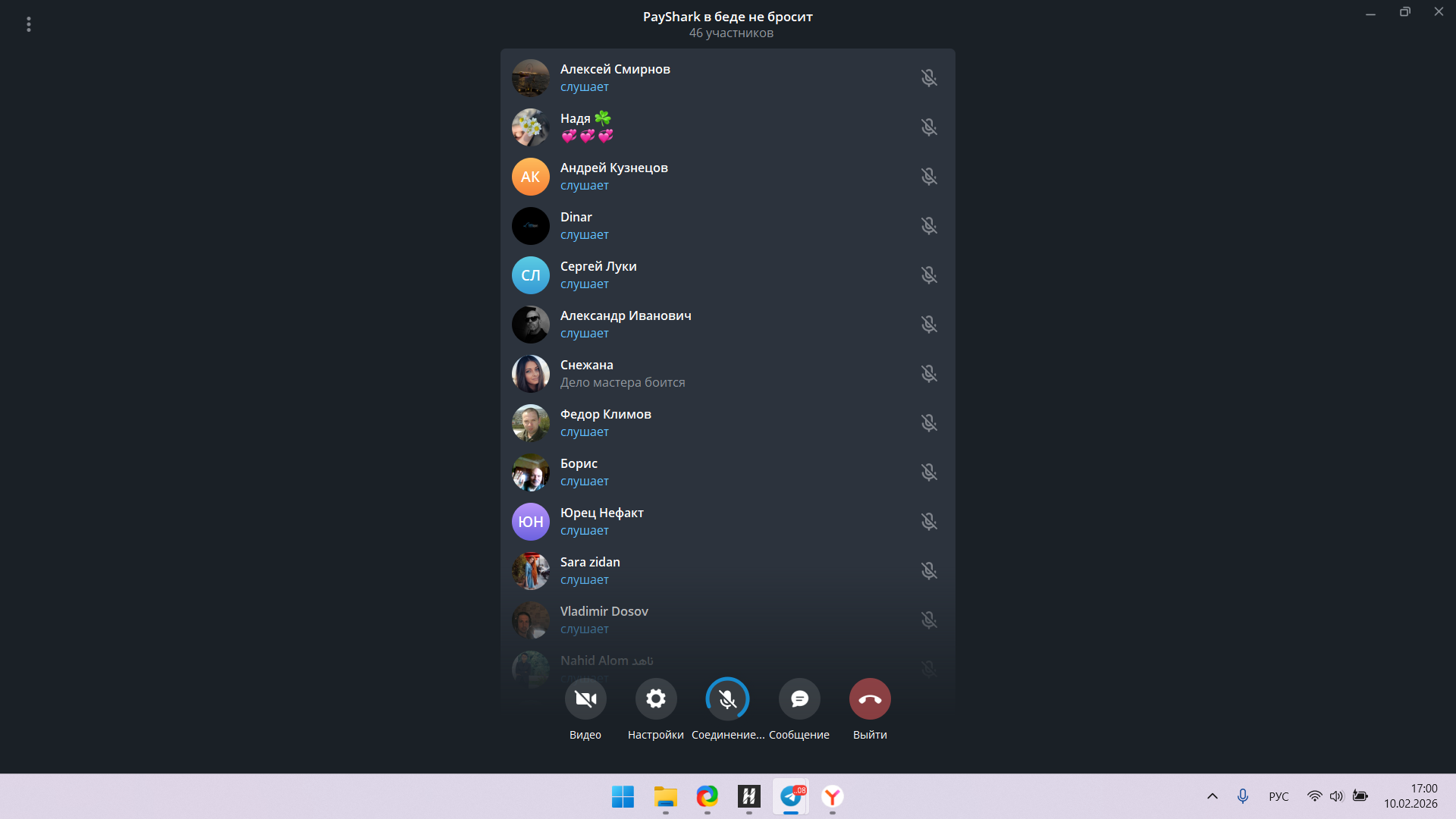Click muted mic icon beside Снежана

929,374
